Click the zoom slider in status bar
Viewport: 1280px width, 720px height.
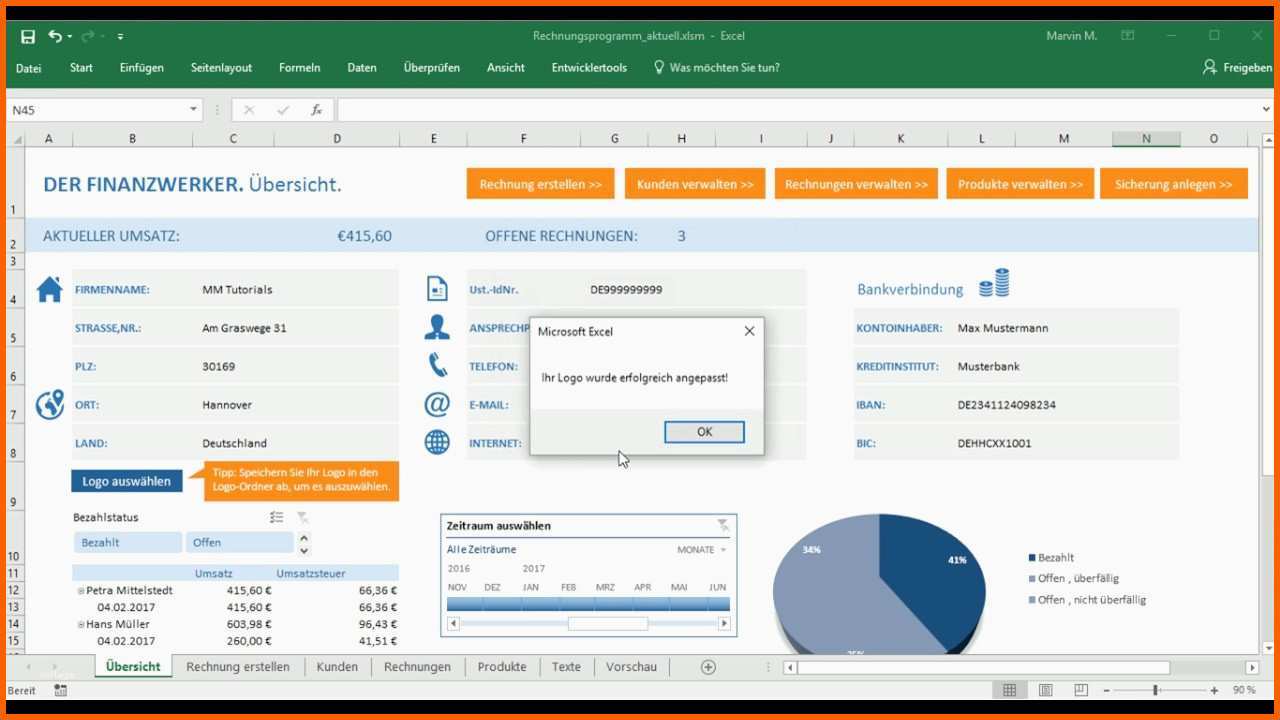tap(1155, 690)
